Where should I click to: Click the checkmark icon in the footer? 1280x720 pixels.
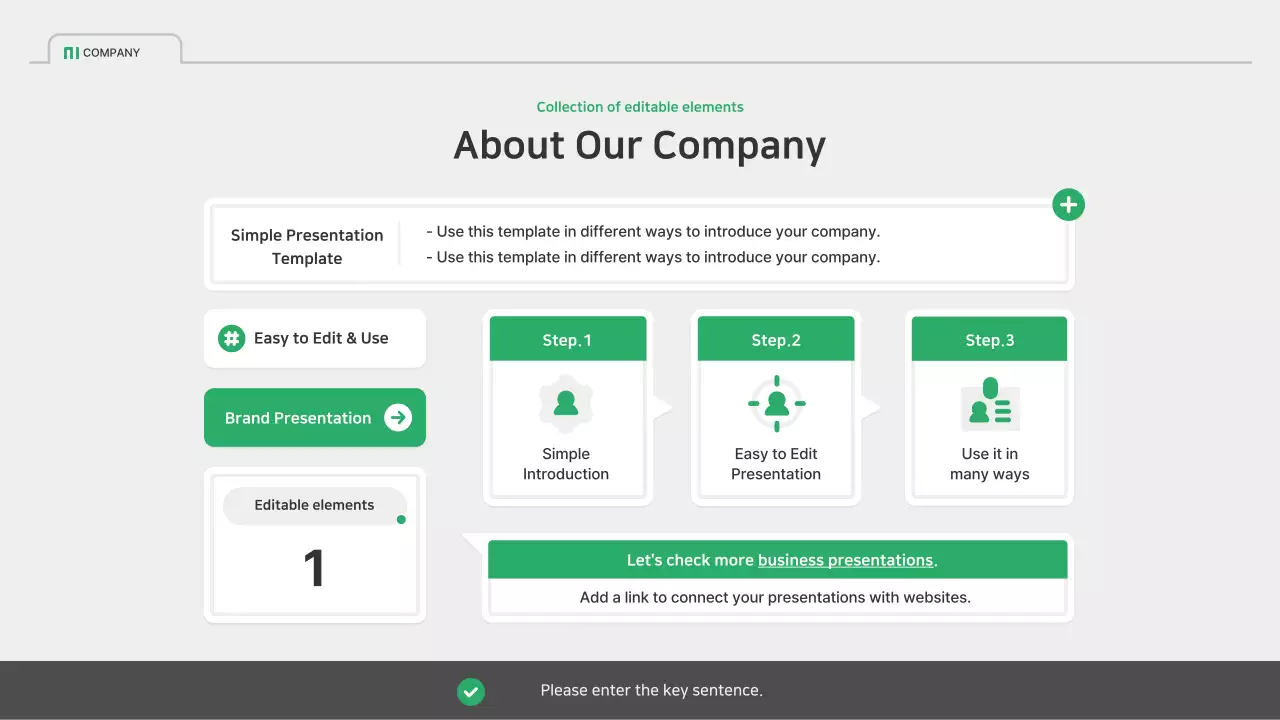coord(471,690)
